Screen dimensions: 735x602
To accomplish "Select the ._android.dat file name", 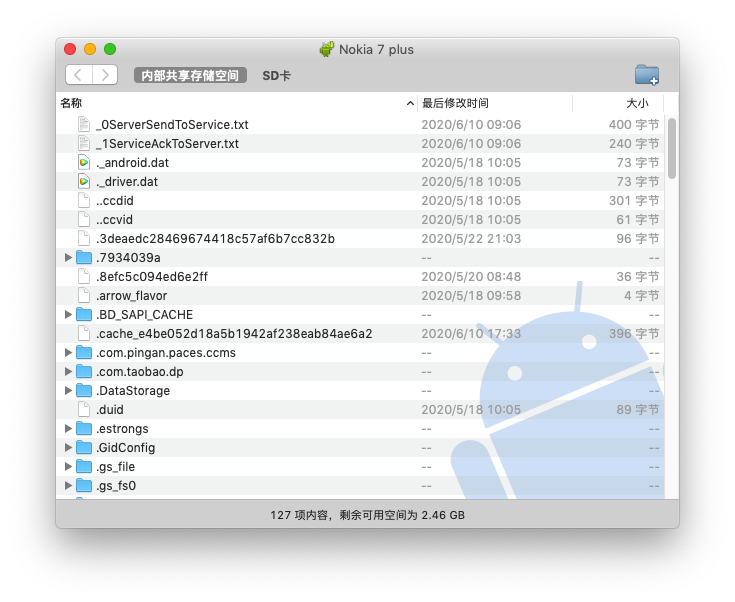I will [x=132, y=163].
